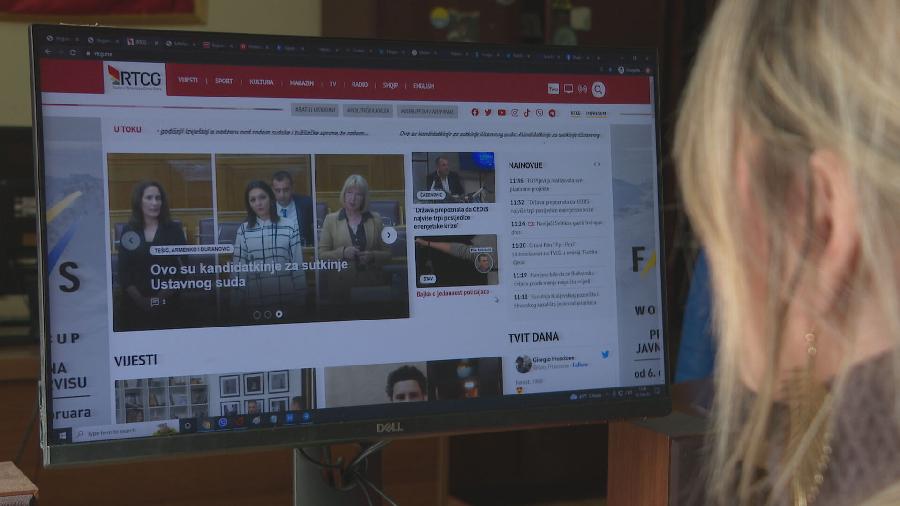Screen dimensions: 900x506
Task: Open the search magnifier icon in header
Action: [x=598, y=89]
